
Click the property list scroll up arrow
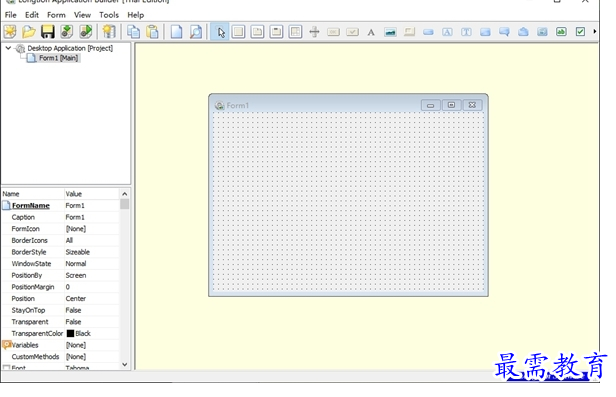125,194
